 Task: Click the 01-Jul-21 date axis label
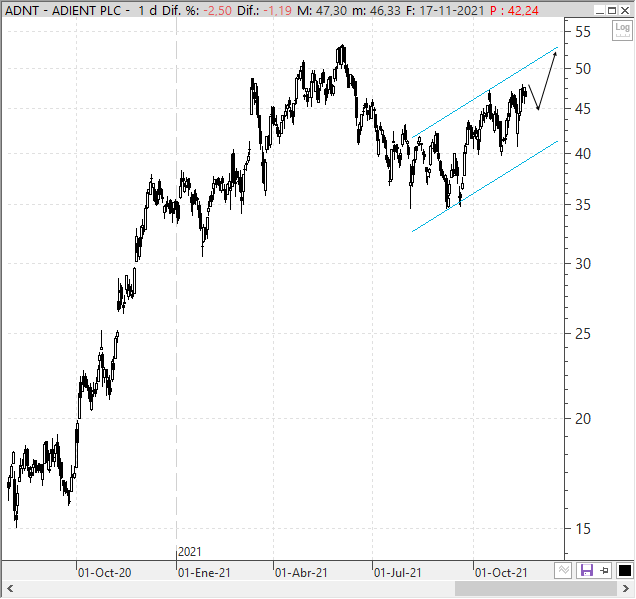398,573
